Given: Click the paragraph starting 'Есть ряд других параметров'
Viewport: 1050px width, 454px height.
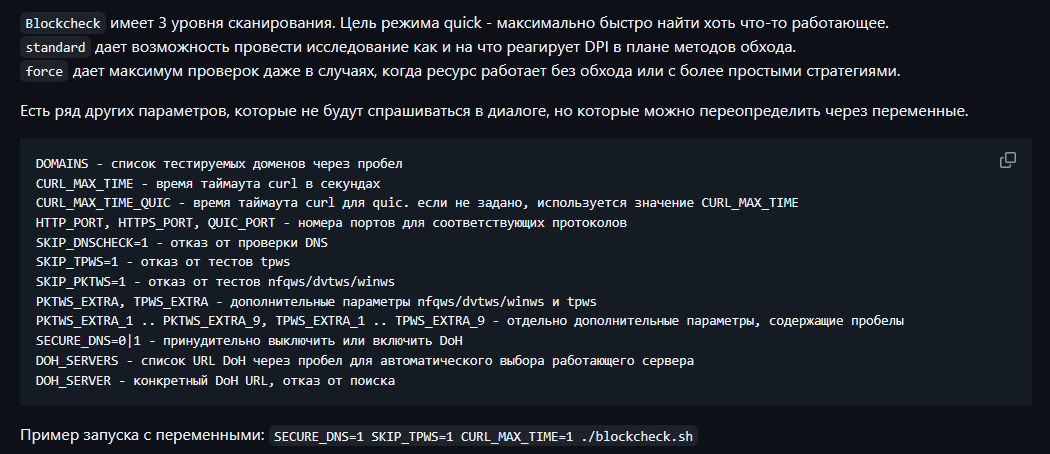Looking at the screenshot, I should coord(494,111).
